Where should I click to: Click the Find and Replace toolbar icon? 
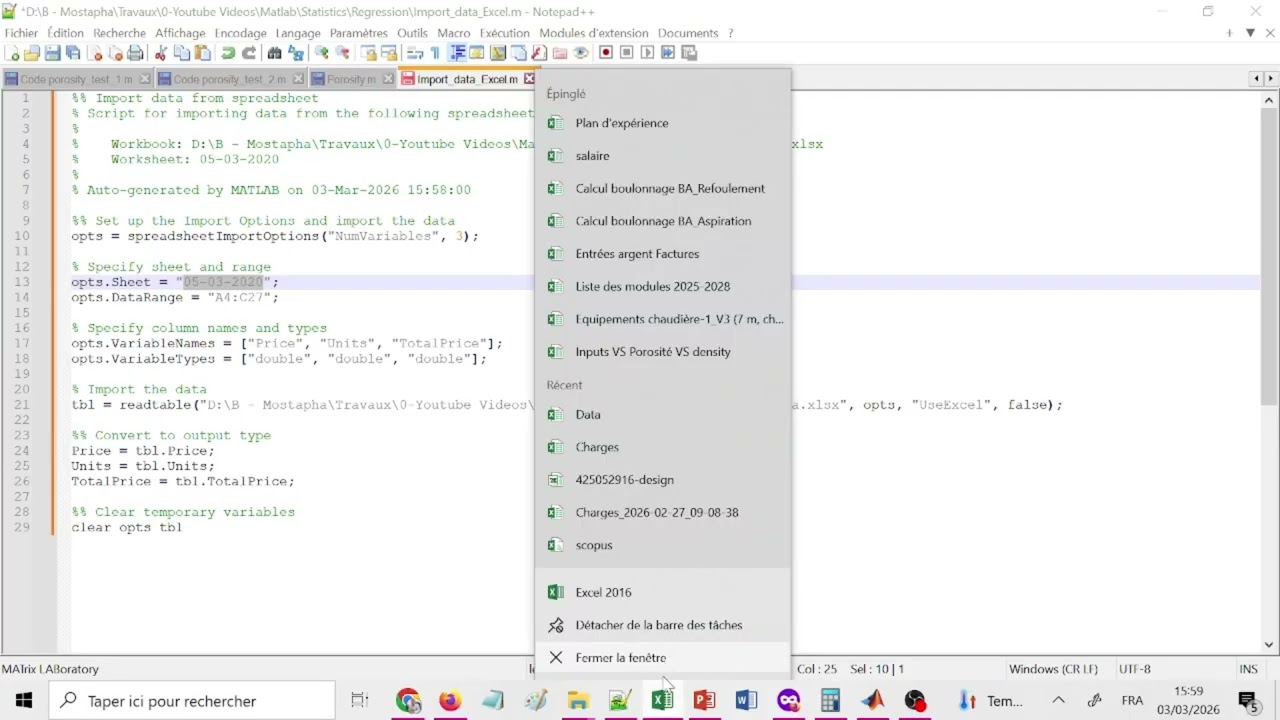295,53
